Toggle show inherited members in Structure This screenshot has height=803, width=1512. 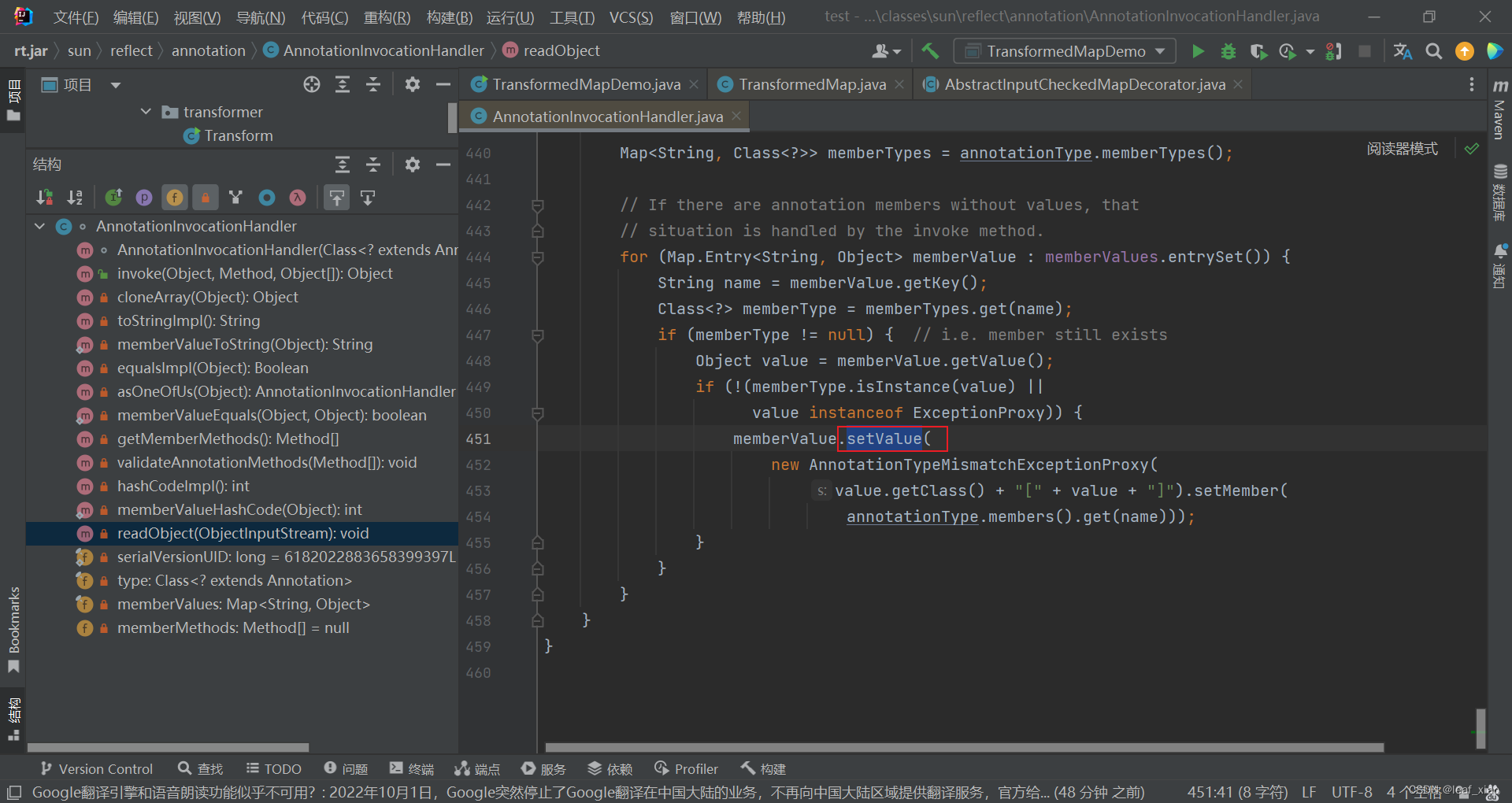pyautogui.click(x=113, y=198)
